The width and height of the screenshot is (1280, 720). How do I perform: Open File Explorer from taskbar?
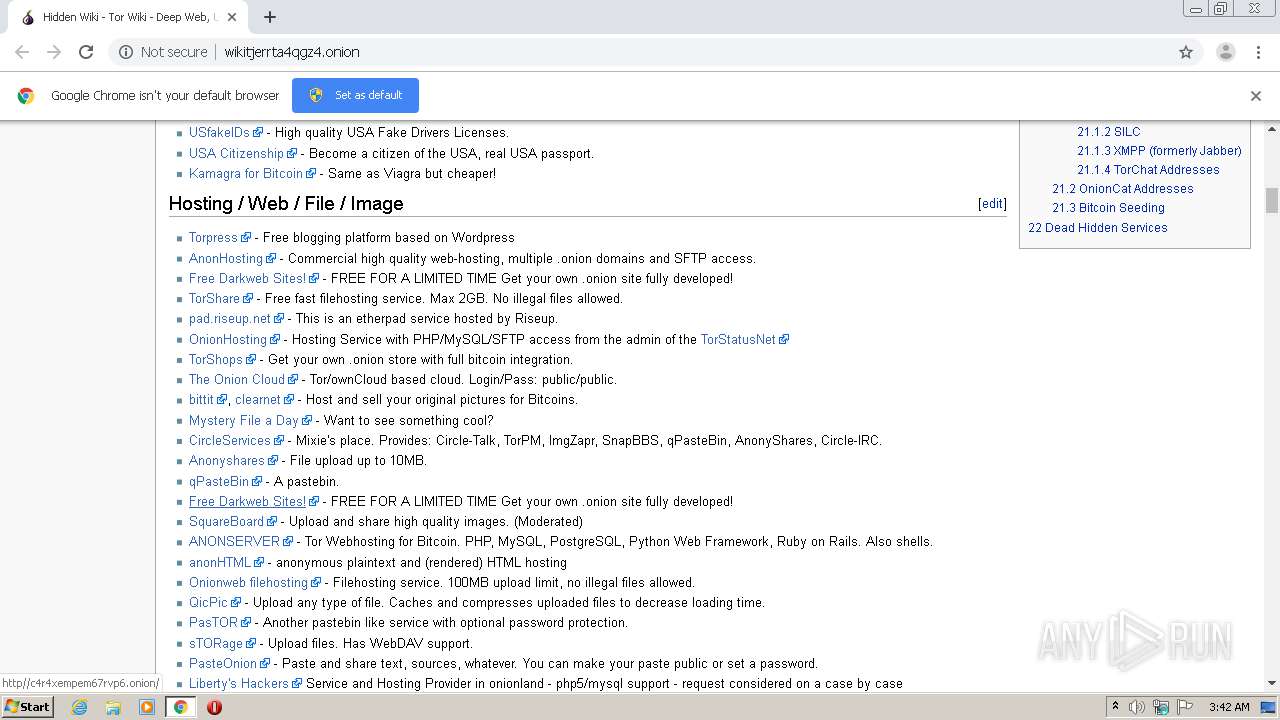click(x=113, y=707)
